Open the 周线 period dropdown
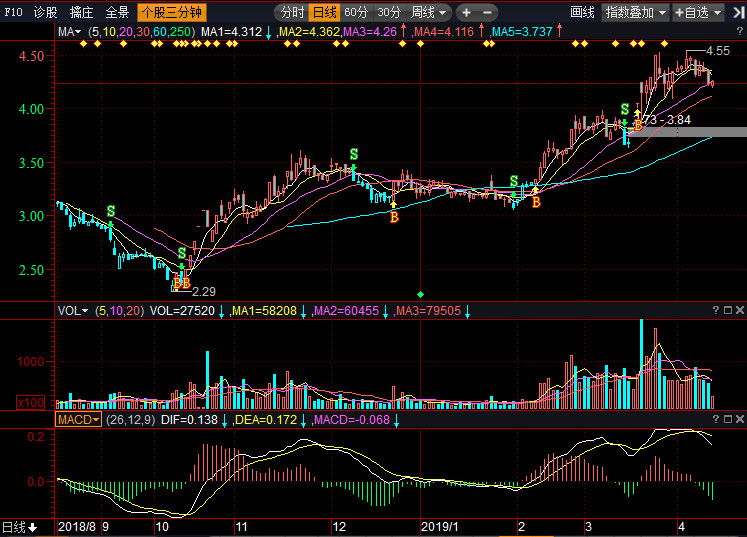Viewport: 747px width, 537px height. [430, 13]
